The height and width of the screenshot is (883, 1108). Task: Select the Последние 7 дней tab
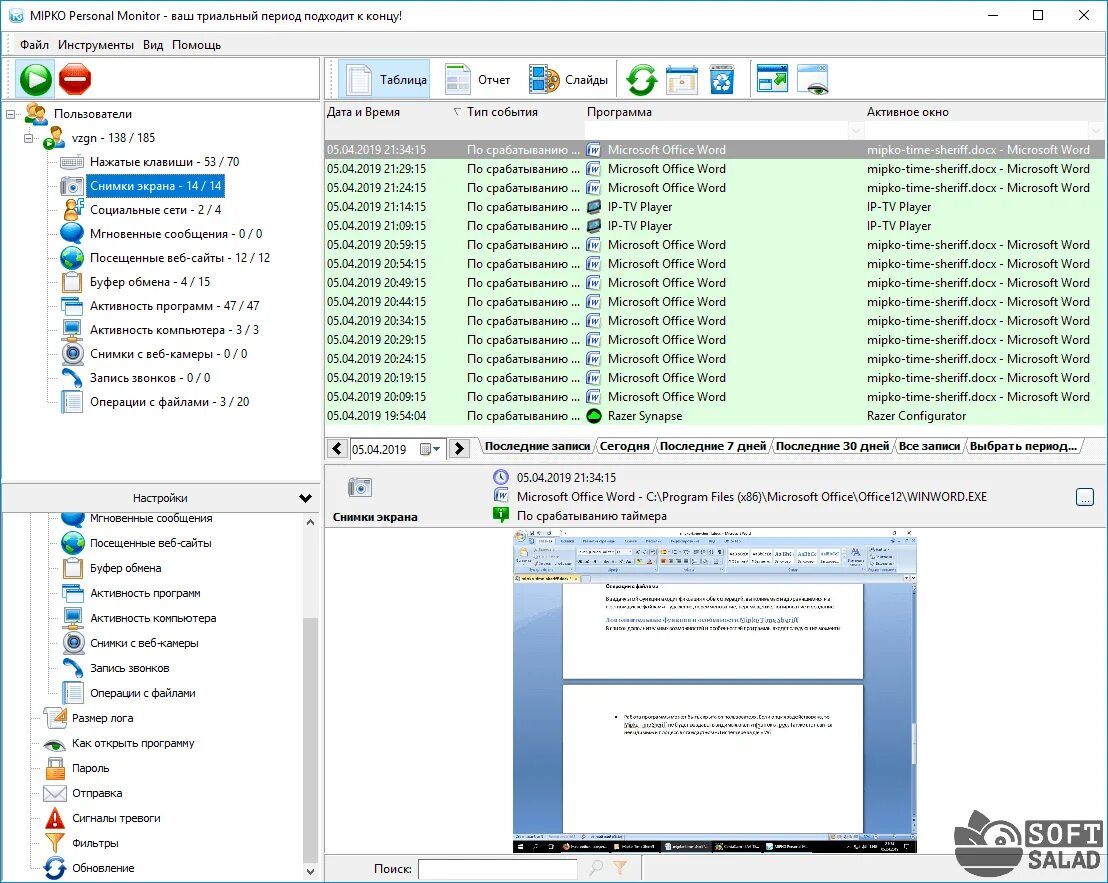point(712,446)
